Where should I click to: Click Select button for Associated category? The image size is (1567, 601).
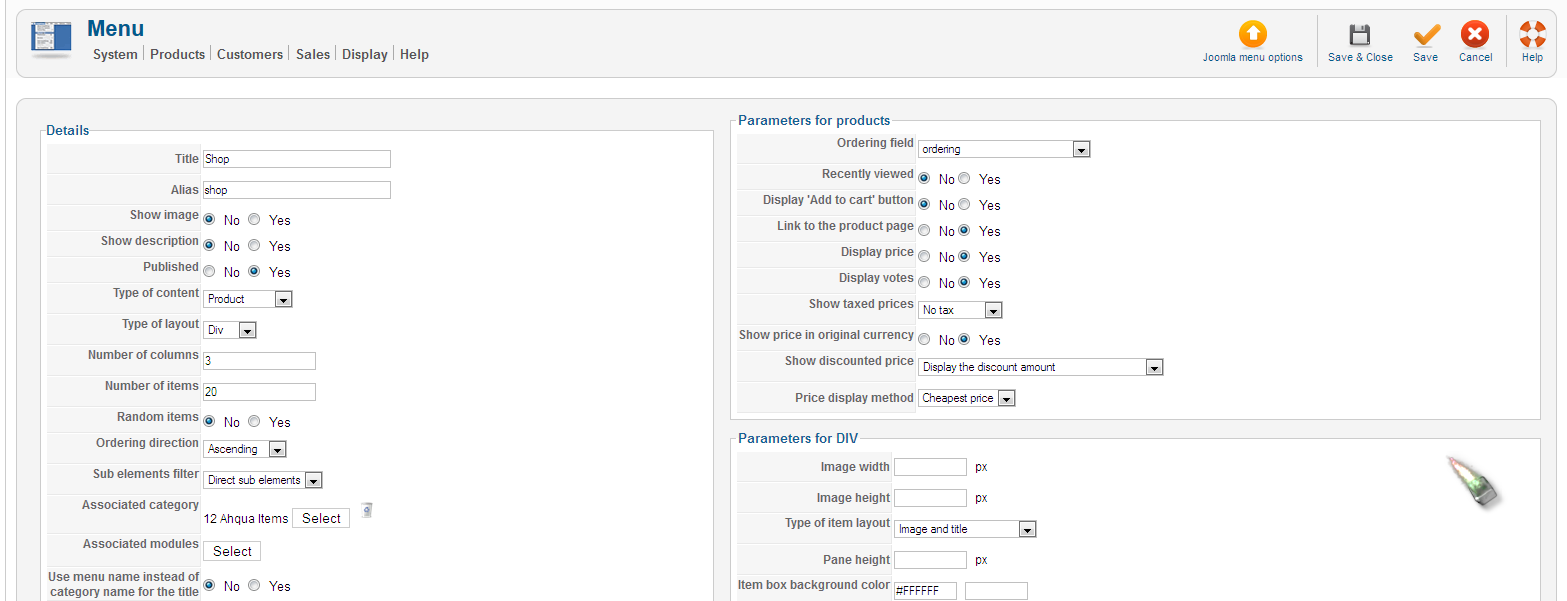[321, 518]
